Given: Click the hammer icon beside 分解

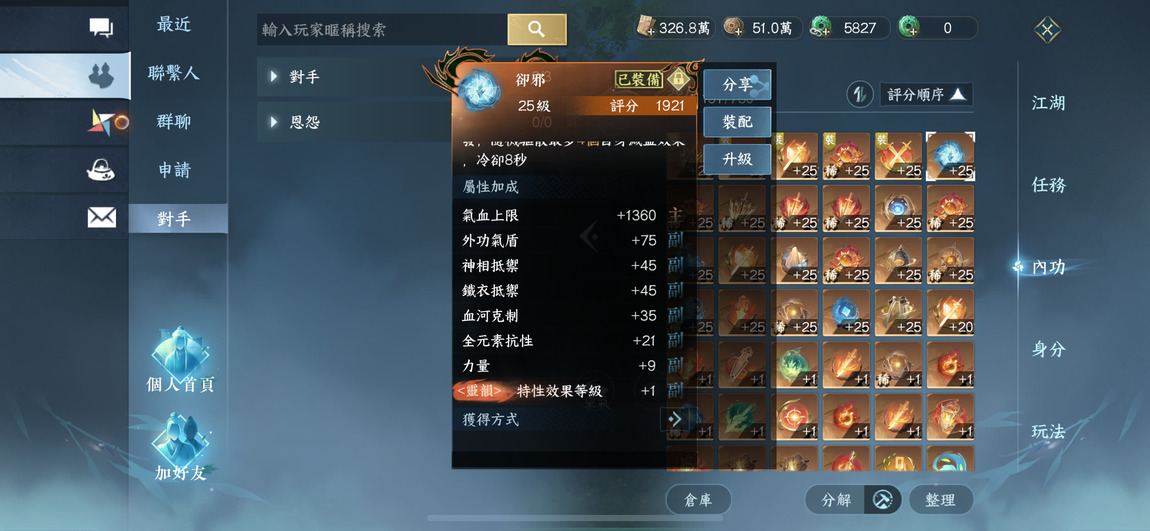Looking at the screenshot, I should pyautogui.click(x=882, y=500).
